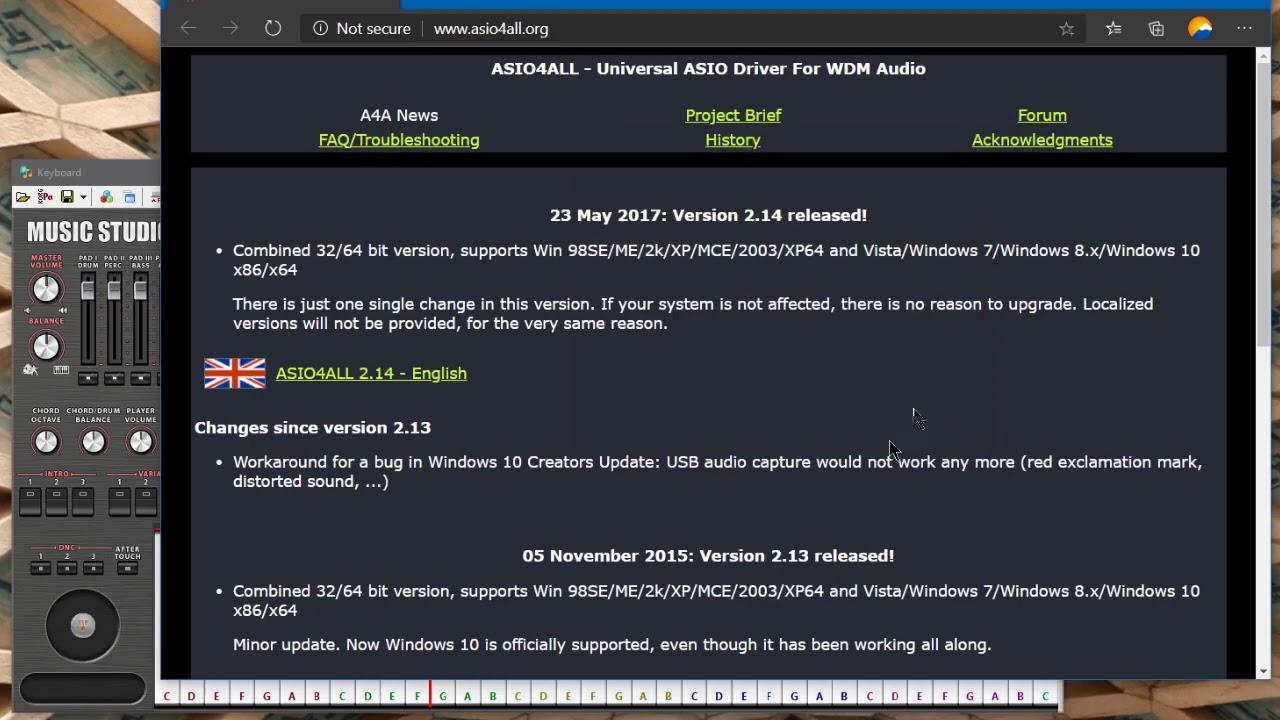
Task: Click the colored balls icon in Keyboard toolbar
Action: 107,197
